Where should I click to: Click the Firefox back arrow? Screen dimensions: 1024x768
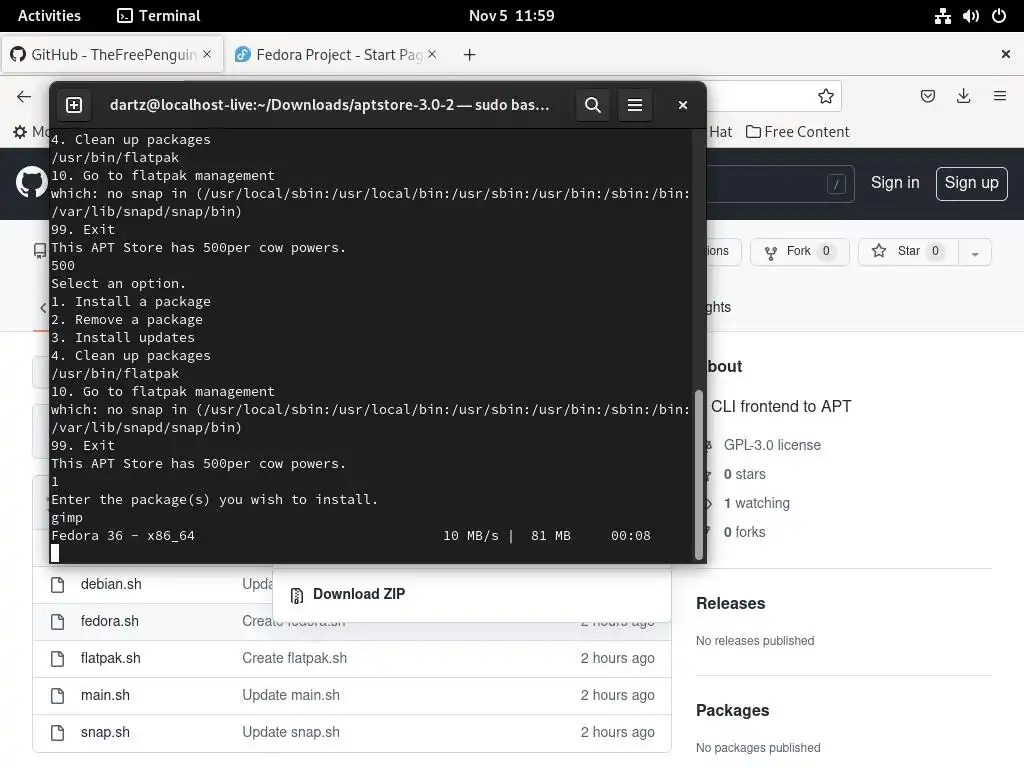tap(24, 97)
